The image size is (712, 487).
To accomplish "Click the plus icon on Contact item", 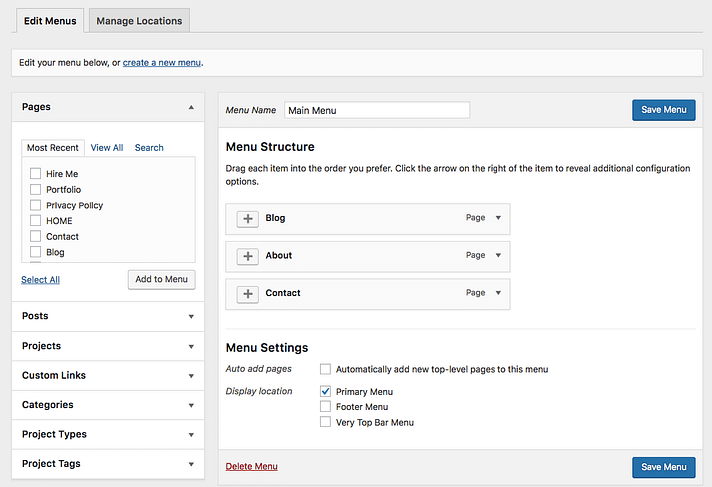I will tap(247, 294).
